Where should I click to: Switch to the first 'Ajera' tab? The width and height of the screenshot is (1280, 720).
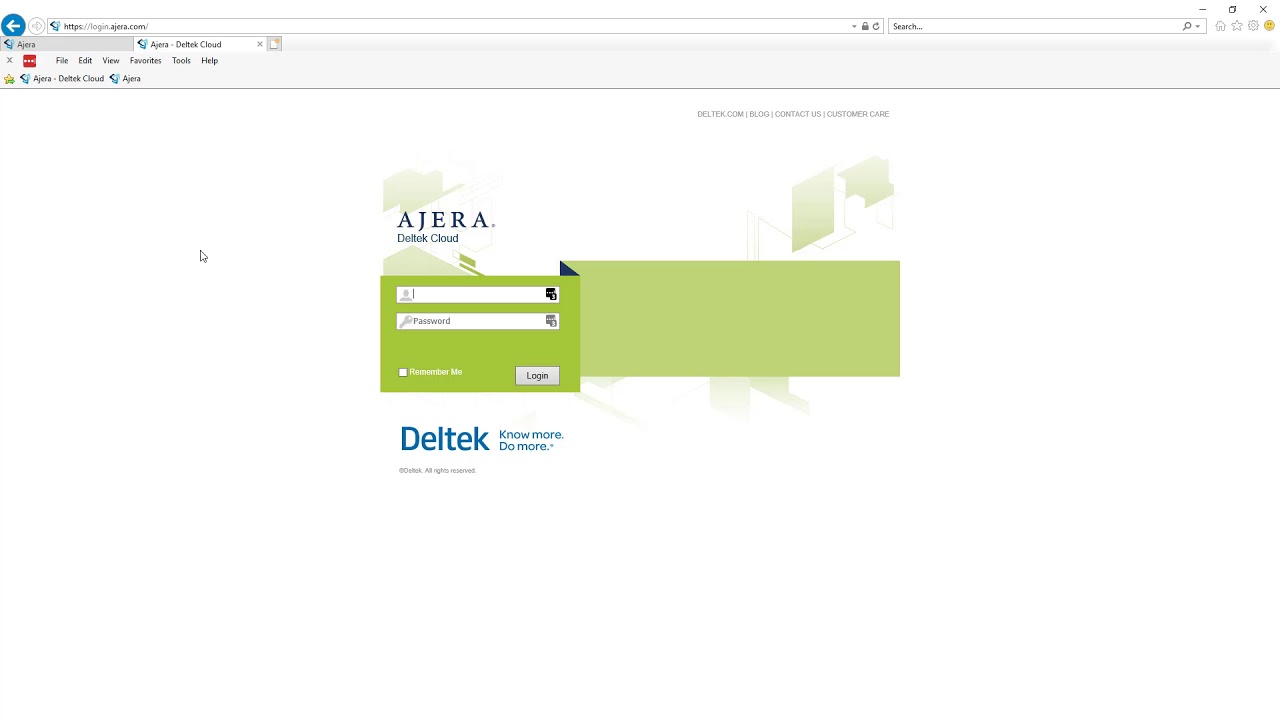click(x=66, y=44)
